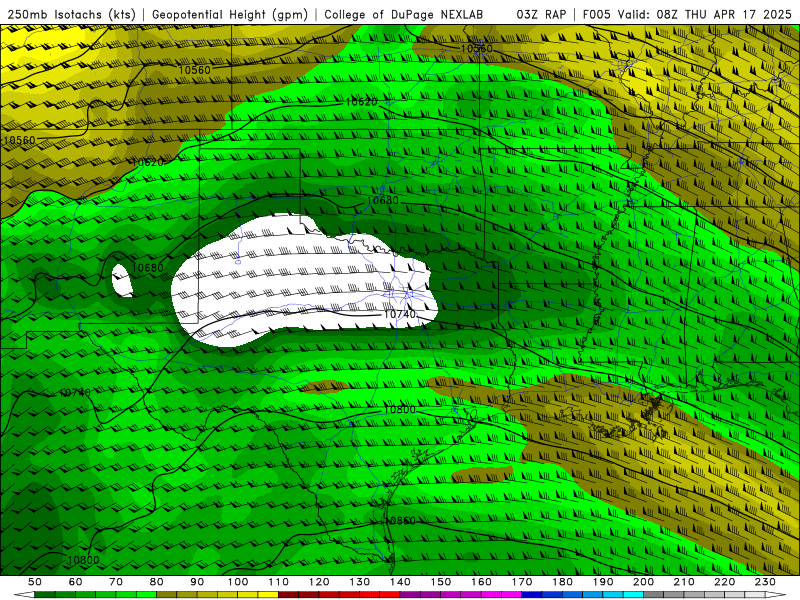Click the 160 value on the color scale

pyautogui.click(x=482, y=582)
